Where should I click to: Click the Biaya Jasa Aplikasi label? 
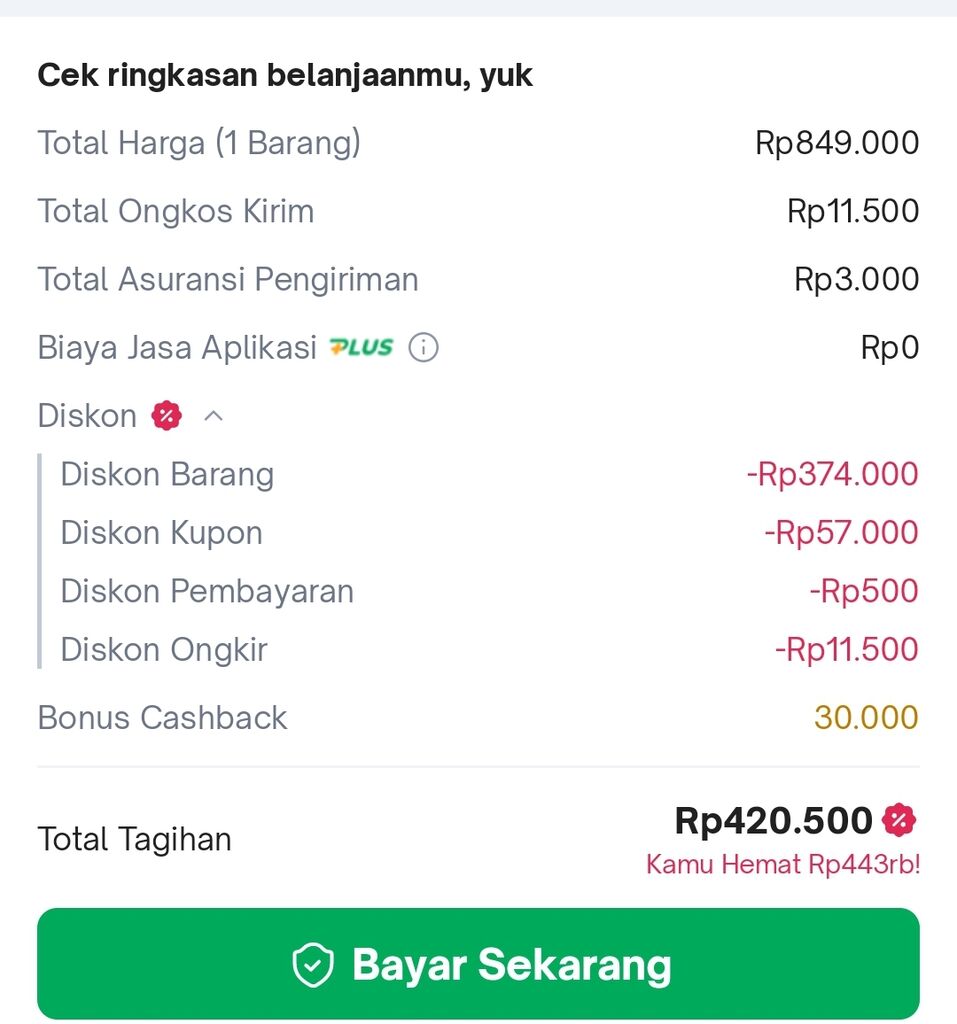[177, 347]
